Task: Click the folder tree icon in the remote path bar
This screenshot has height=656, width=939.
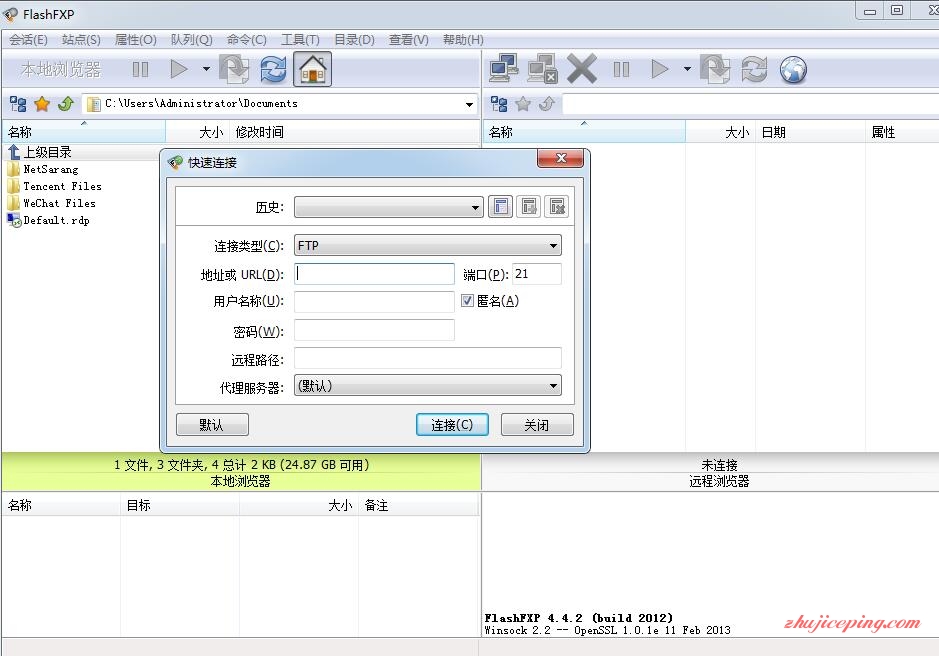Action: click(x=499, y=104)
